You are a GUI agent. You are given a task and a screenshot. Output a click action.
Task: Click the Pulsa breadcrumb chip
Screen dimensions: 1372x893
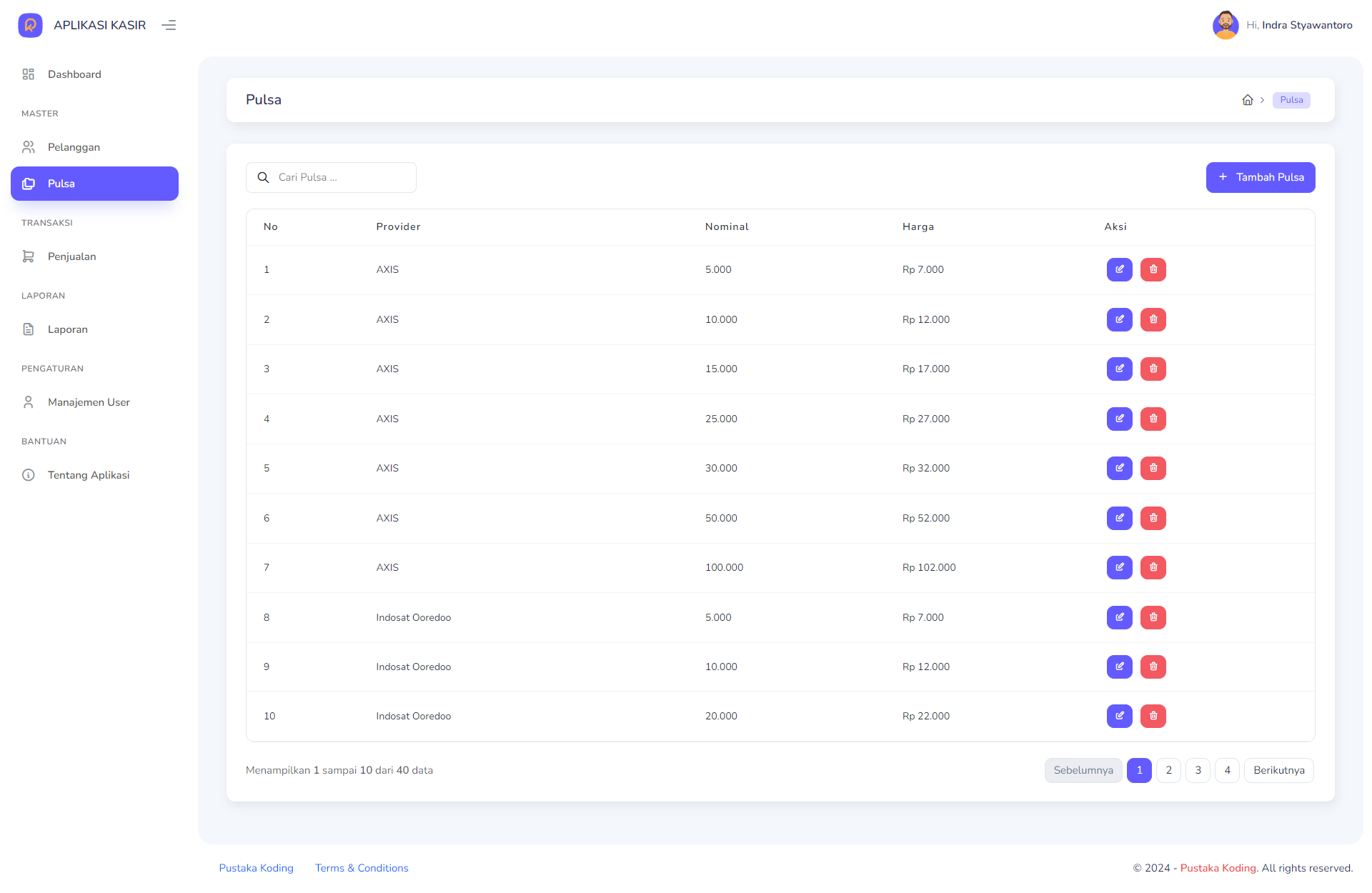point(1291,100)
